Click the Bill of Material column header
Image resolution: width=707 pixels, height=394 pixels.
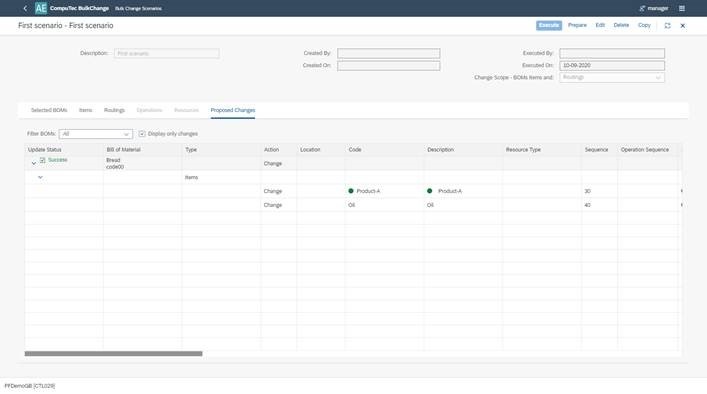(x=142, y=150)
